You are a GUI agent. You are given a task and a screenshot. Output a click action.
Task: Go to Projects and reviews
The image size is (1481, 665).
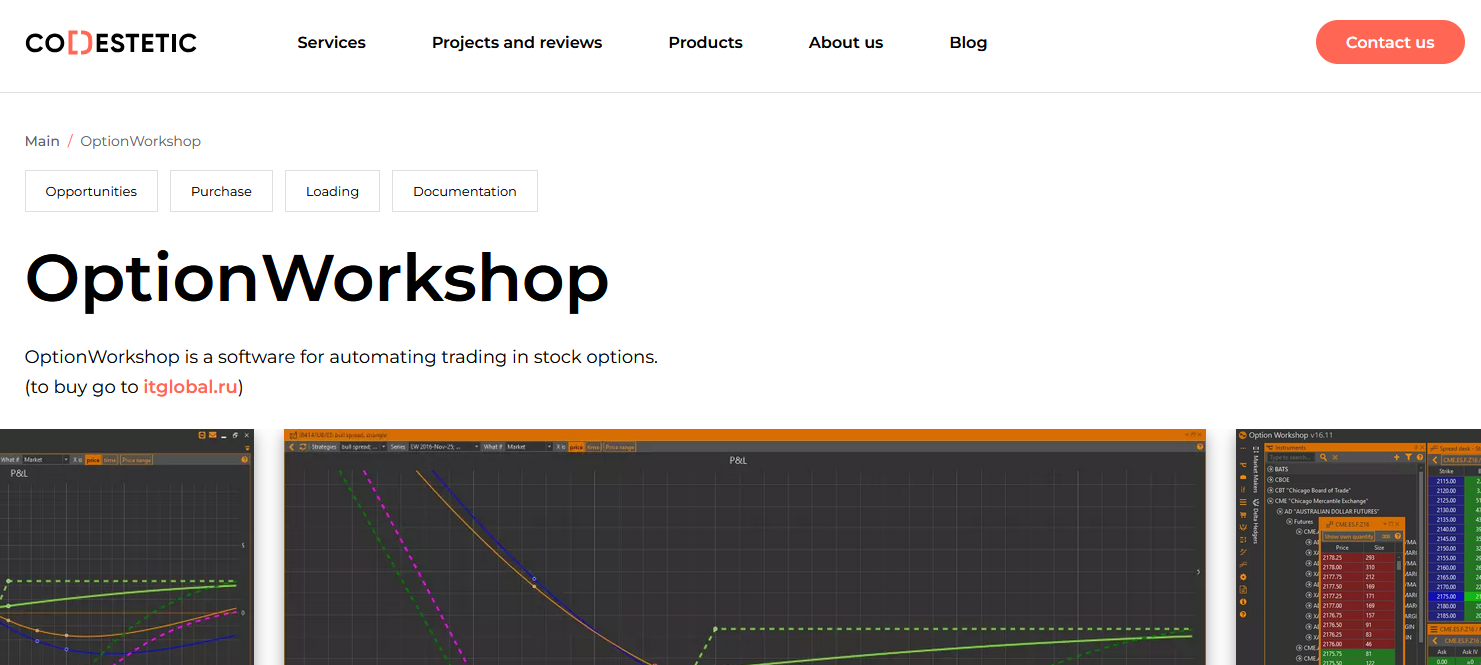[517, 42]
